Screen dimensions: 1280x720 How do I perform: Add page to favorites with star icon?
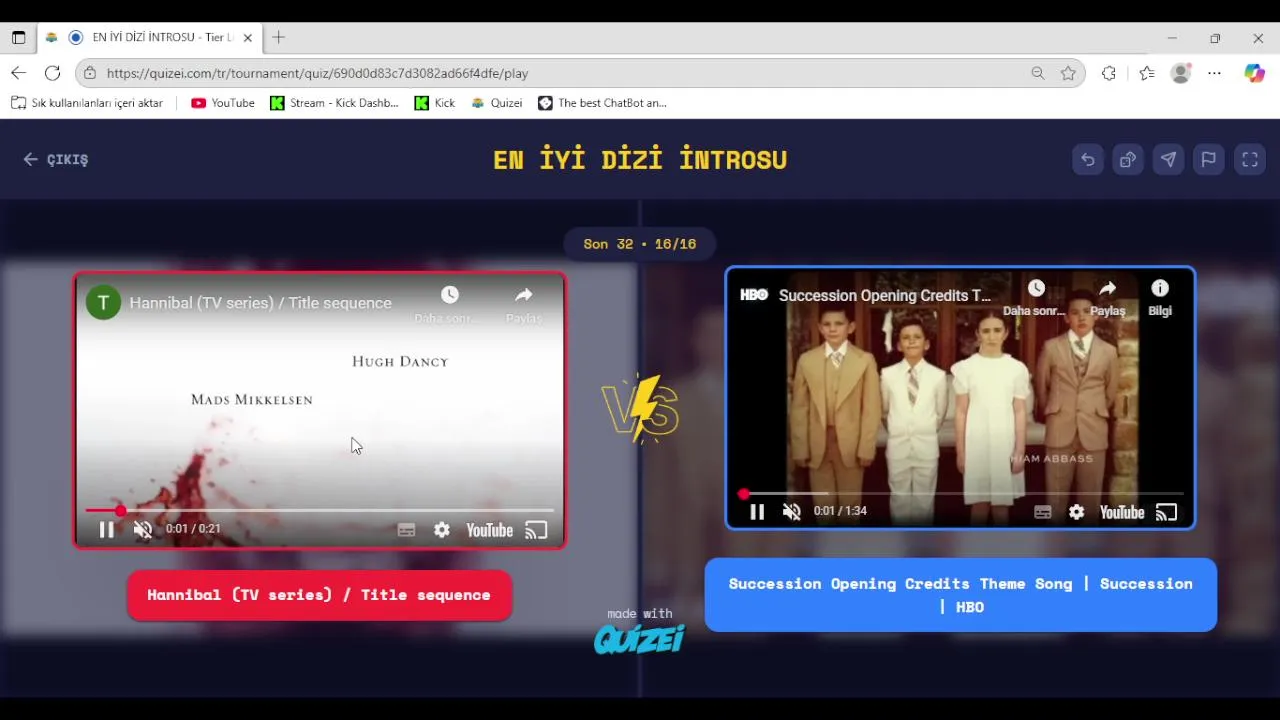1068,73
